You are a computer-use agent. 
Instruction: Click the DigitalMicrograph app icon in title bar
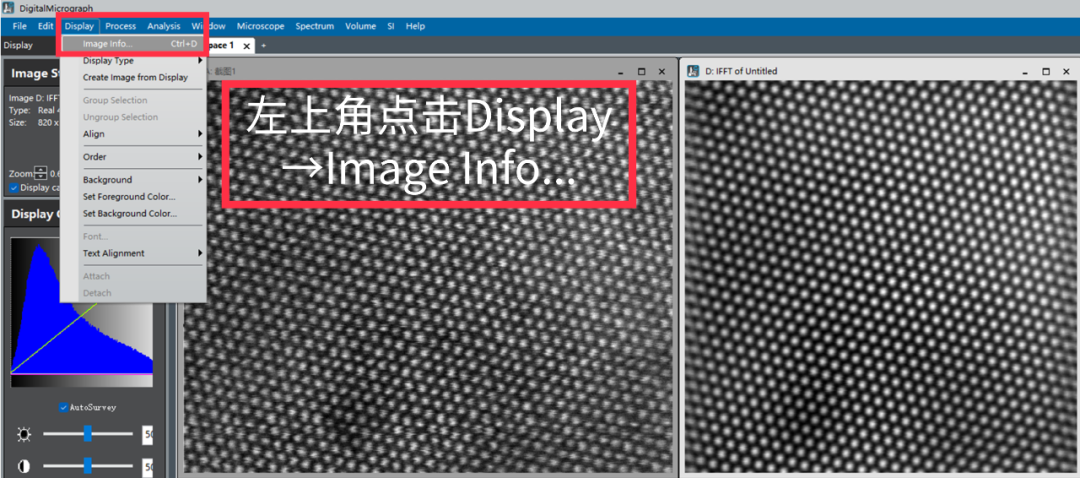tap(8, 8)
